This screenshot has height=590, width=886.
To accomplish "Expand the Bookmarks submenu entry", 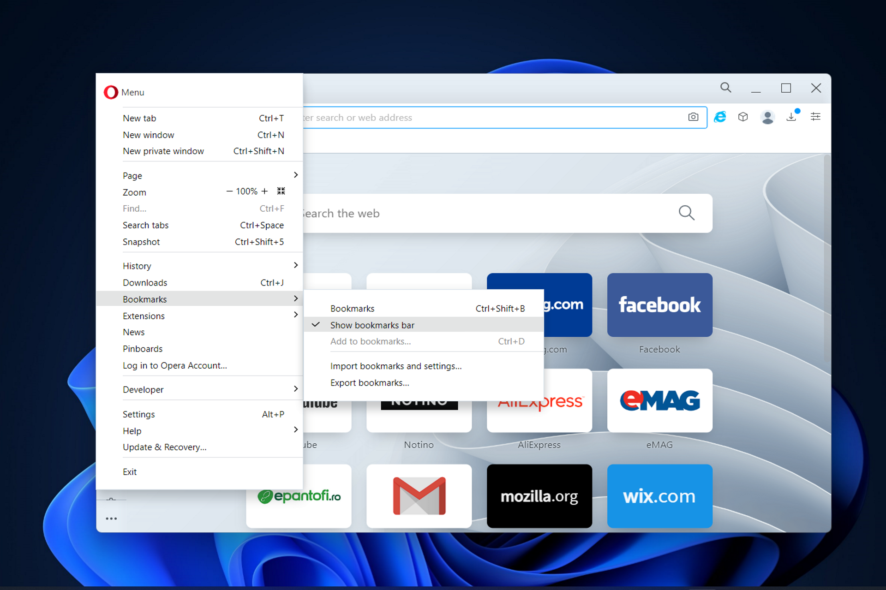I will (199, 299).
